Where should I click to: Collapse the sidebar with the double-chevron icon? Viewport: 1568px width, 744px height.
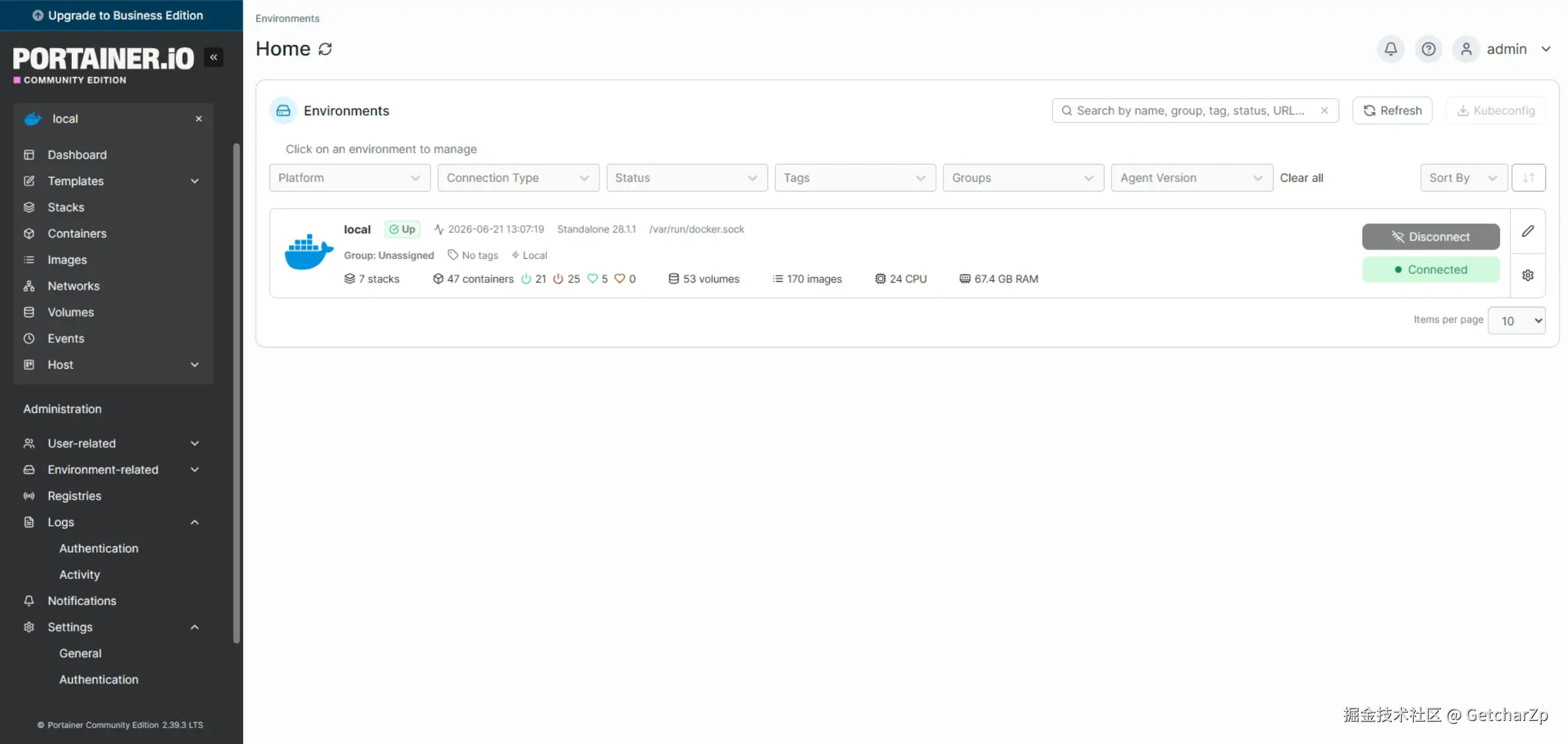point(213,57)
